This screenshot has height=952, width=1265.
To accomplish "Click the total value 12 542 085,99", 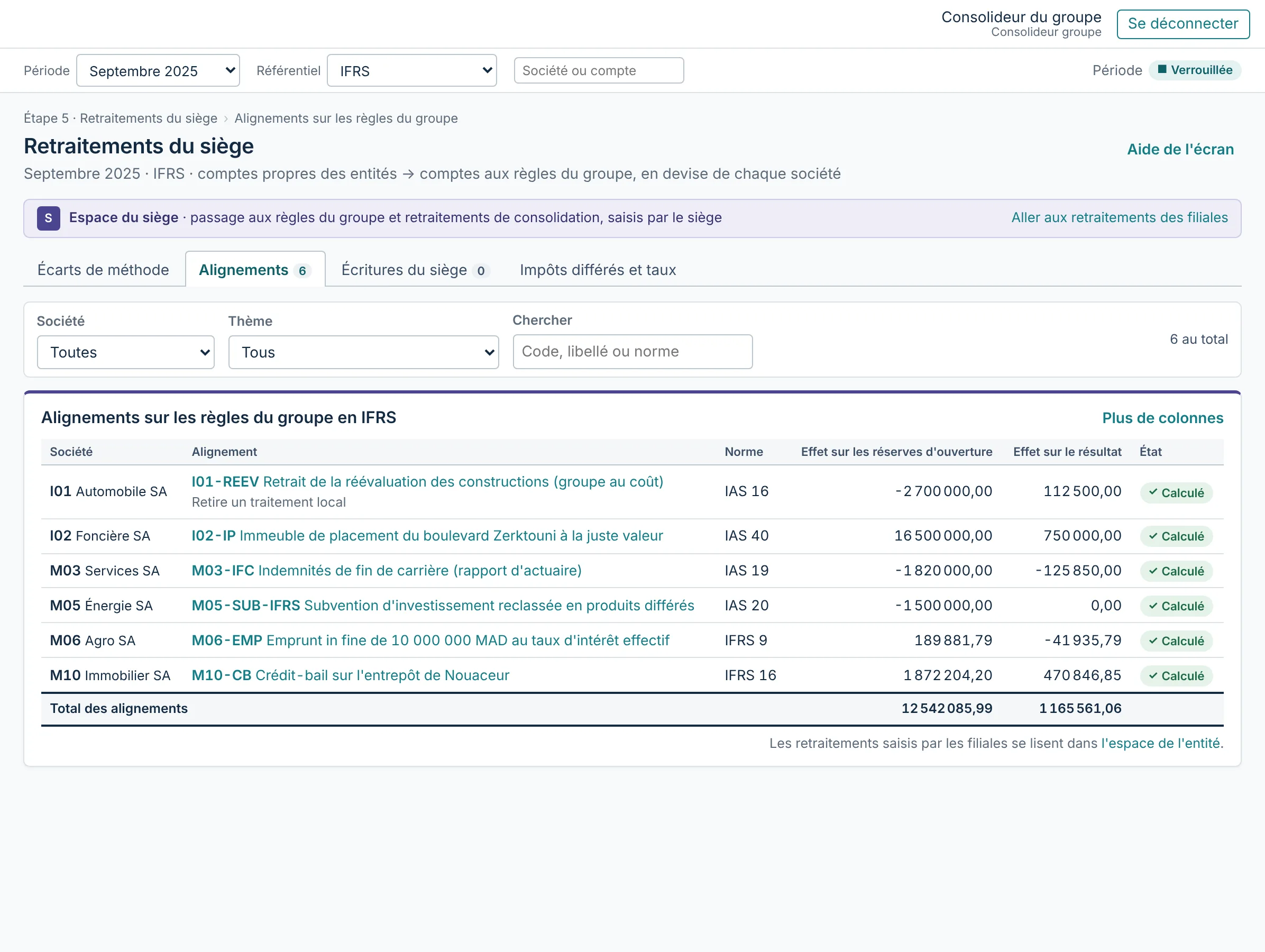I will [x=947, y=708].
